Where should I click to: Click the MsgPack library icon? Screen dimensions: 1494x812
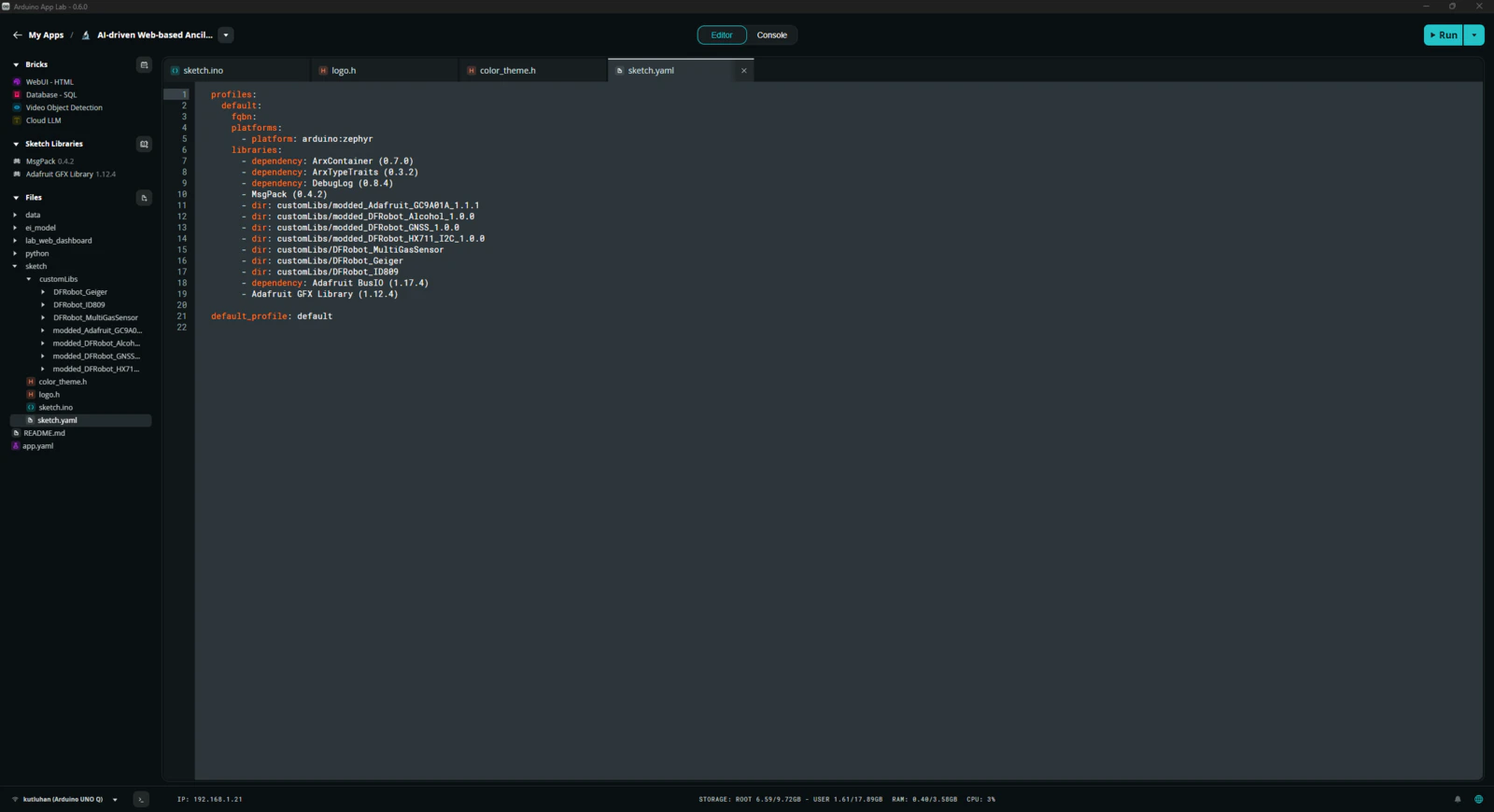point(17,161)
